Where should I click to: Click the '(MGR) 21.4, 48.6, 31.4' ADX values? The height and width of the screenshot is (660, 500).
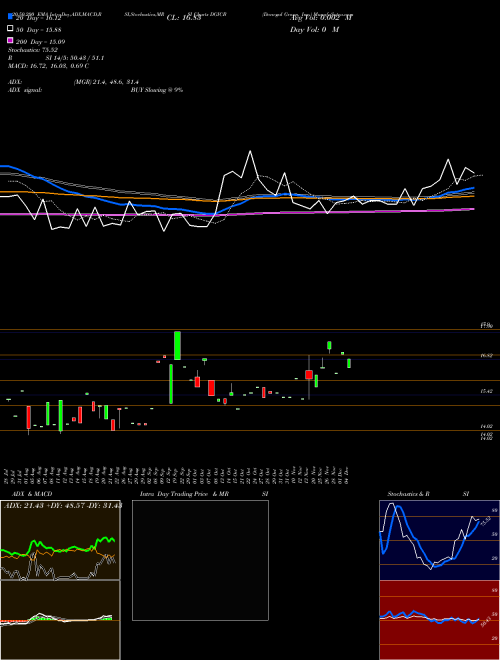(106, 82)
